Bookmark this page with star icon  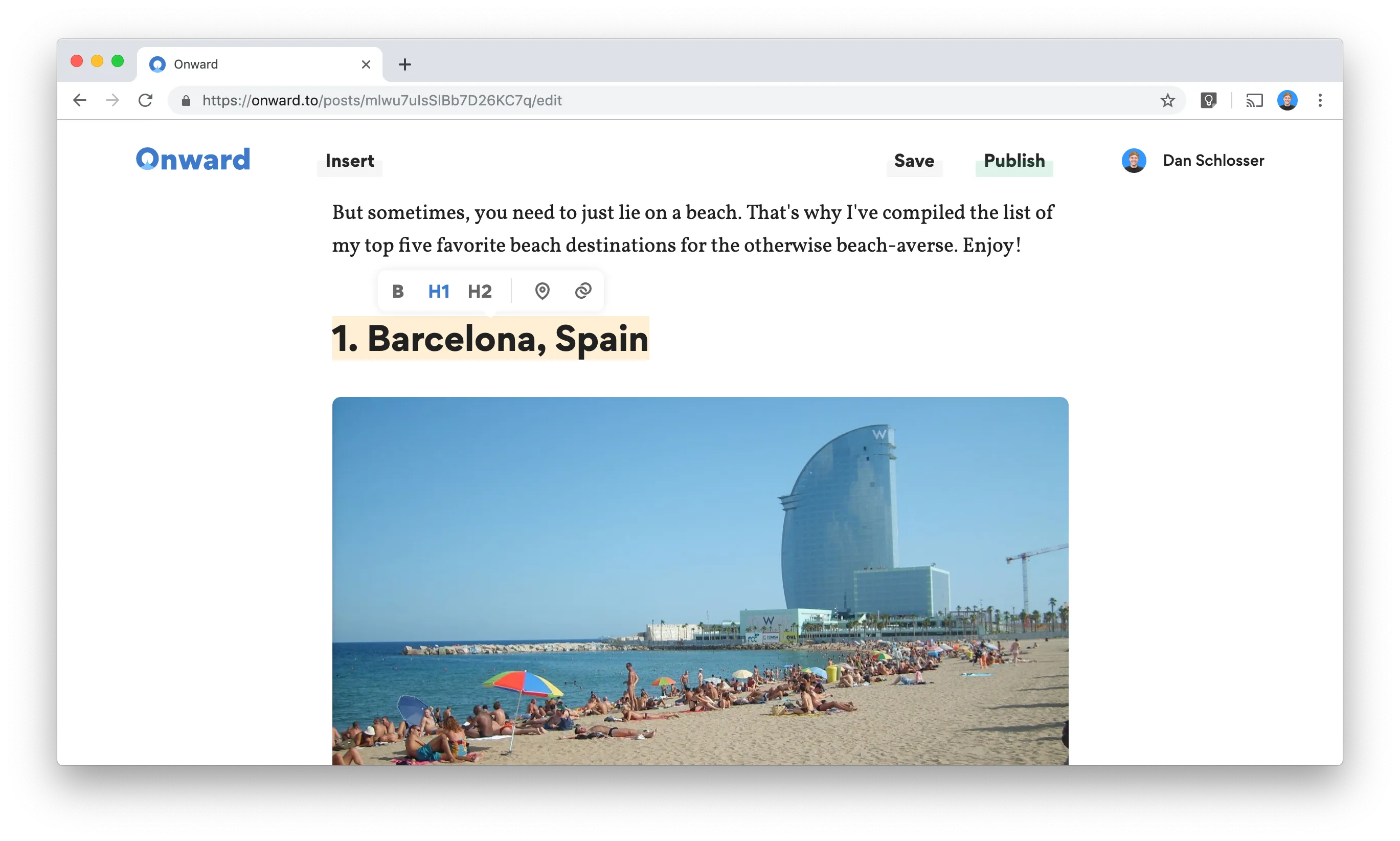pyautogui.click(x=1167, y=101)
